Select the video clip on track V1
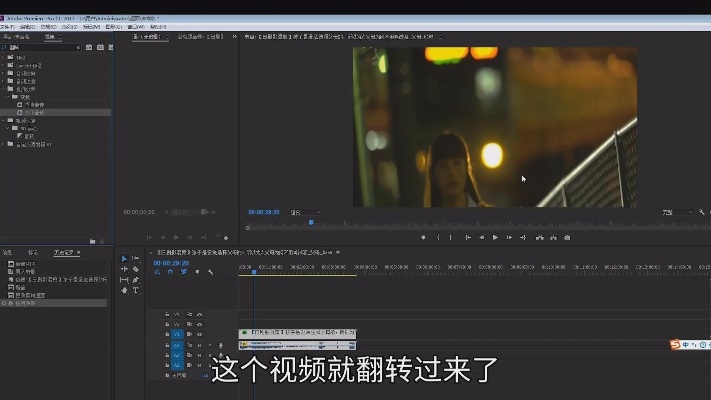Viewport: 711px width, 400px height. point(297,334)
